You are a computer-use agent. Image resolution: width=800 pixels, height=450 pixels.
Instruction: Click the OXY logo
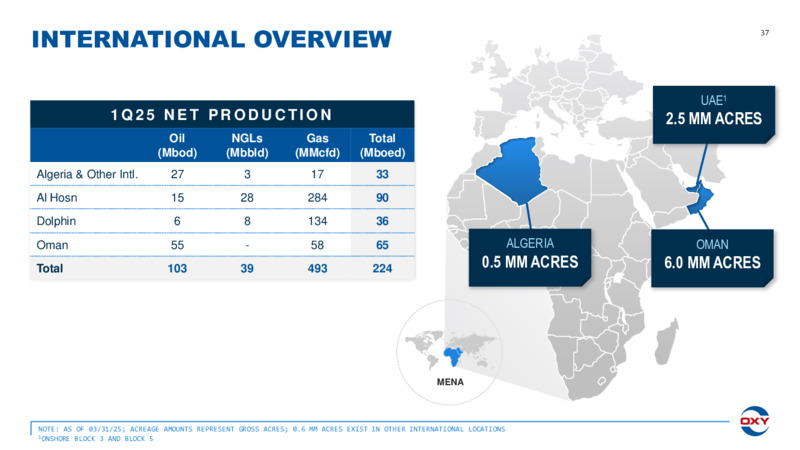tap(755, 421)
